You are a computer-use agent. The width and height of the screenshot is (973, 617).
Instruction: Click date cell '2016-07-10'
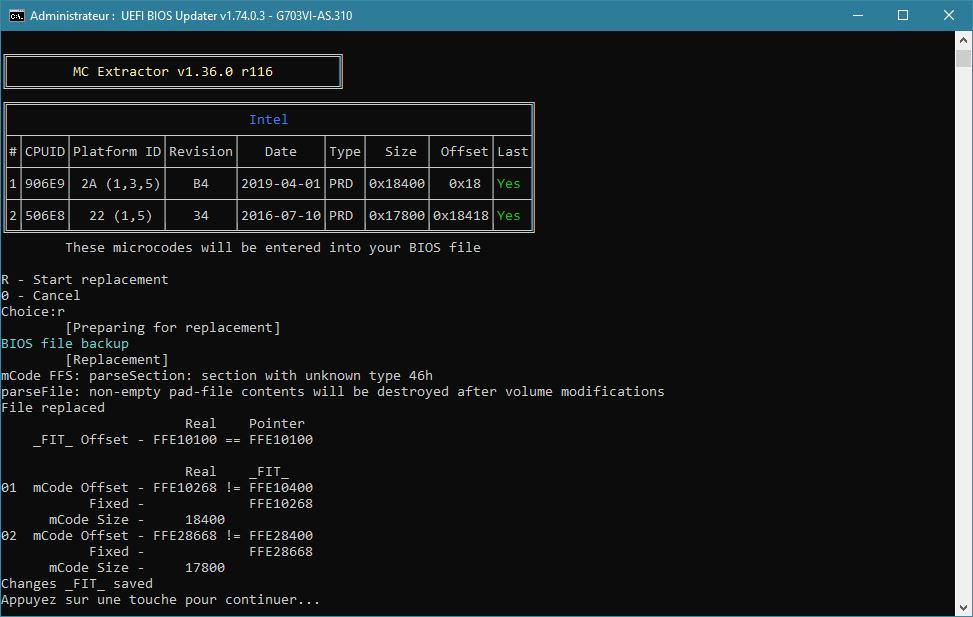280,215
